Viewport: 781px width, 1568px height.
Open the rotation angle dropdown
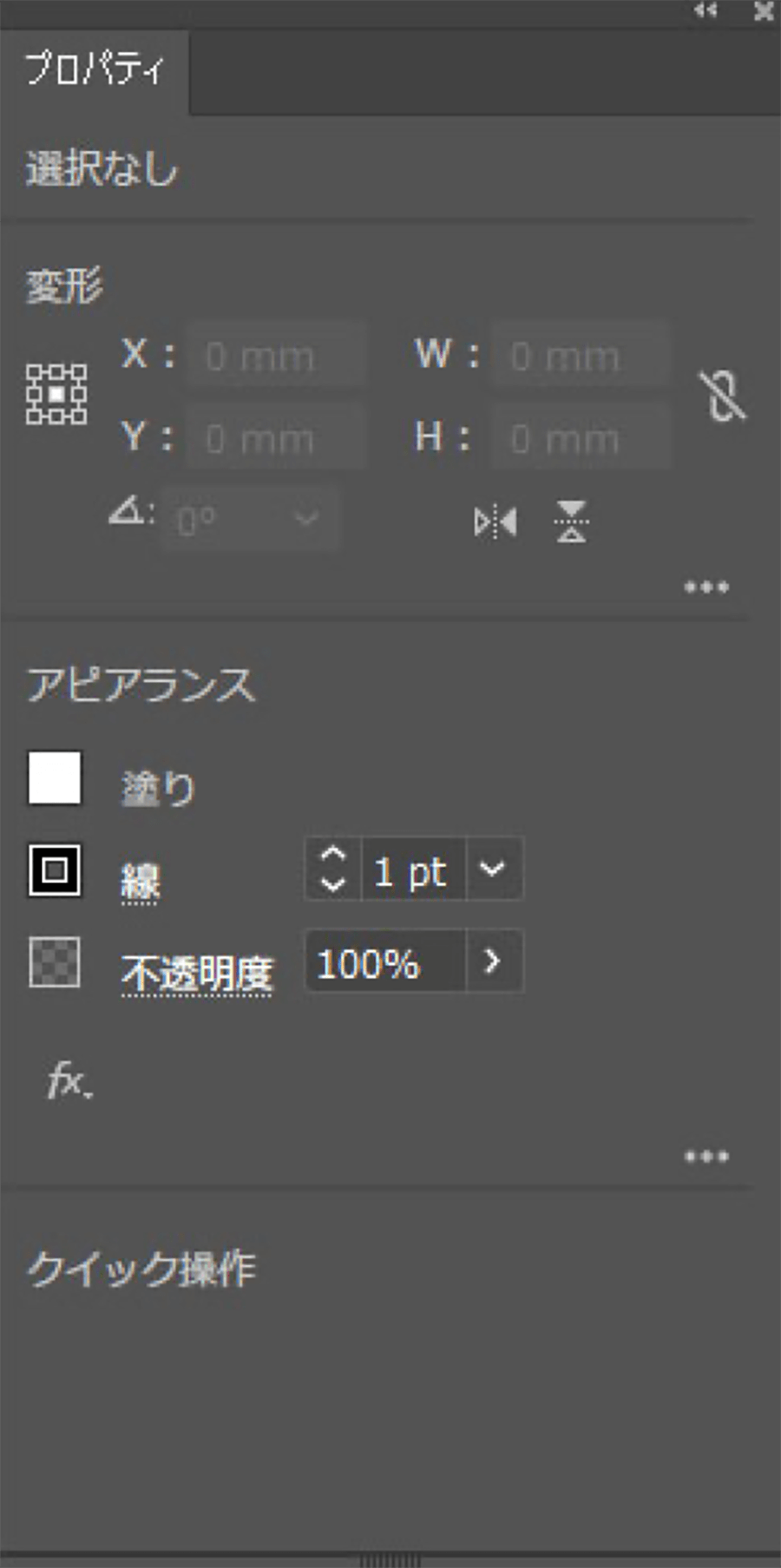point(305,519)
